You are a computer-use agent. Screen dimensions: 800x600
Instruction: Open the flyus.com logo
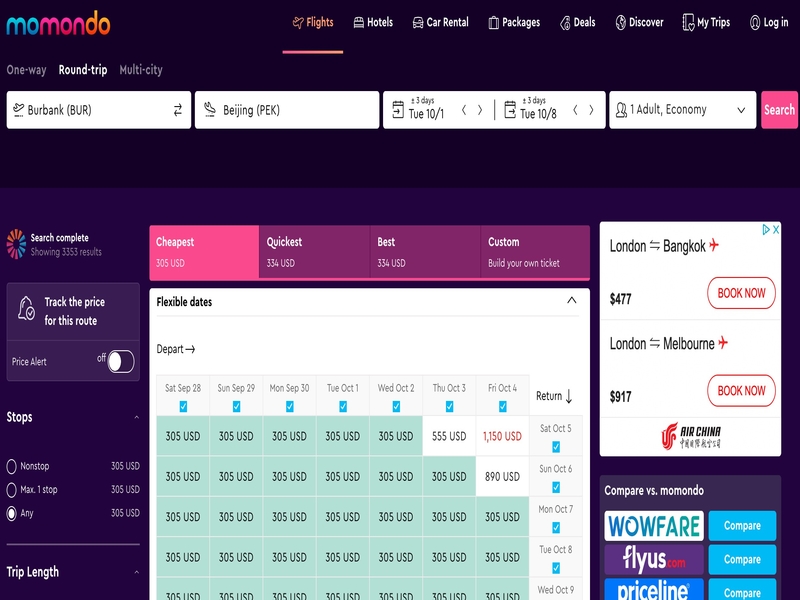point(654,559)
